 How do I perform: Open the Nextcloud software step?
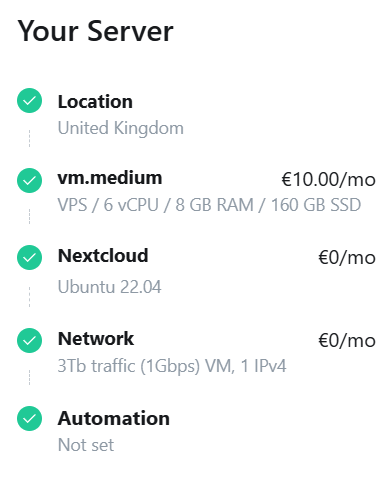[103, 256]
